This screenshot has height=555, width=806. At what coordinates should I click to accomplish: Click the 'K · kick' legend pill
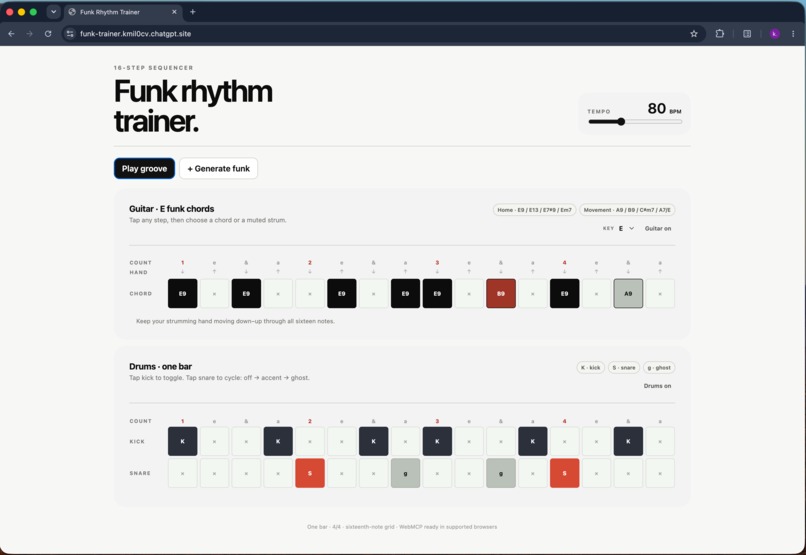591,367
